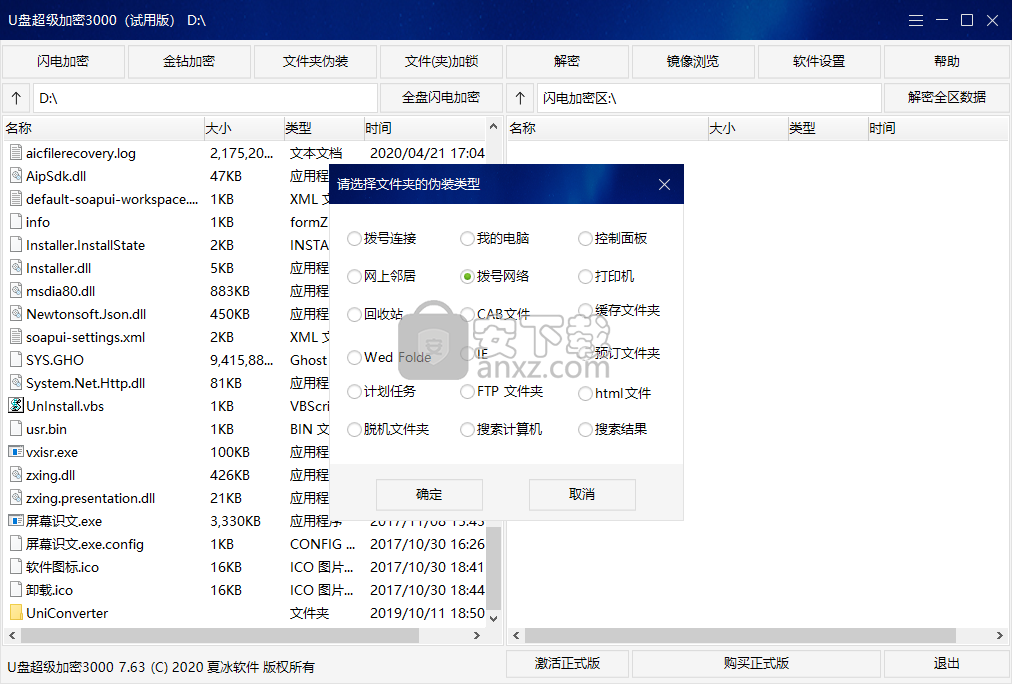Click the 软件图标.ico file icon
The width and height of the screenshot is (1012, 684).
tap(14, 566)
